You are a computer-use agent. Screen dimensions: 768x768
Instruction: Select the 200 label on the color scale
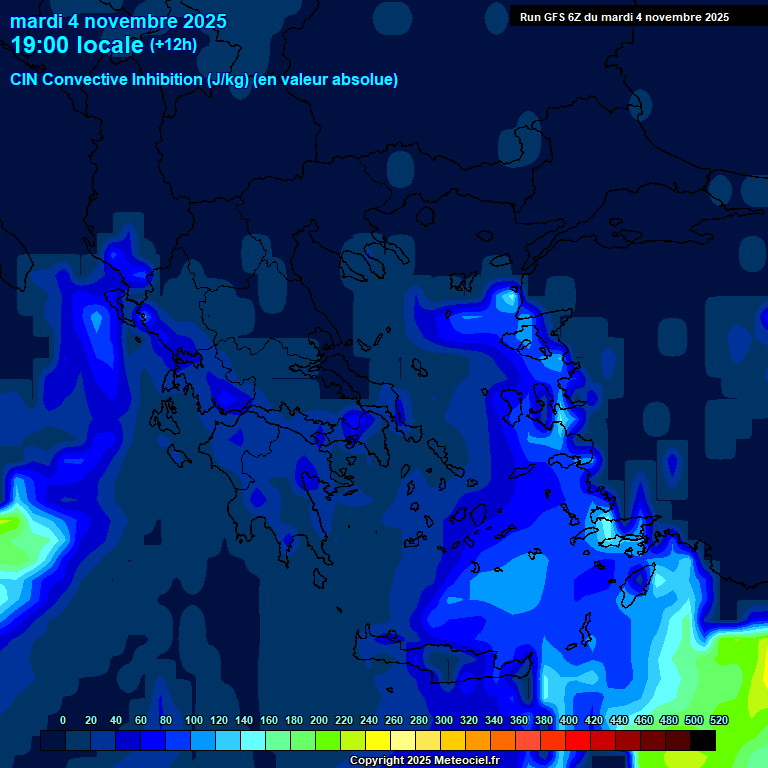point(319,720)
